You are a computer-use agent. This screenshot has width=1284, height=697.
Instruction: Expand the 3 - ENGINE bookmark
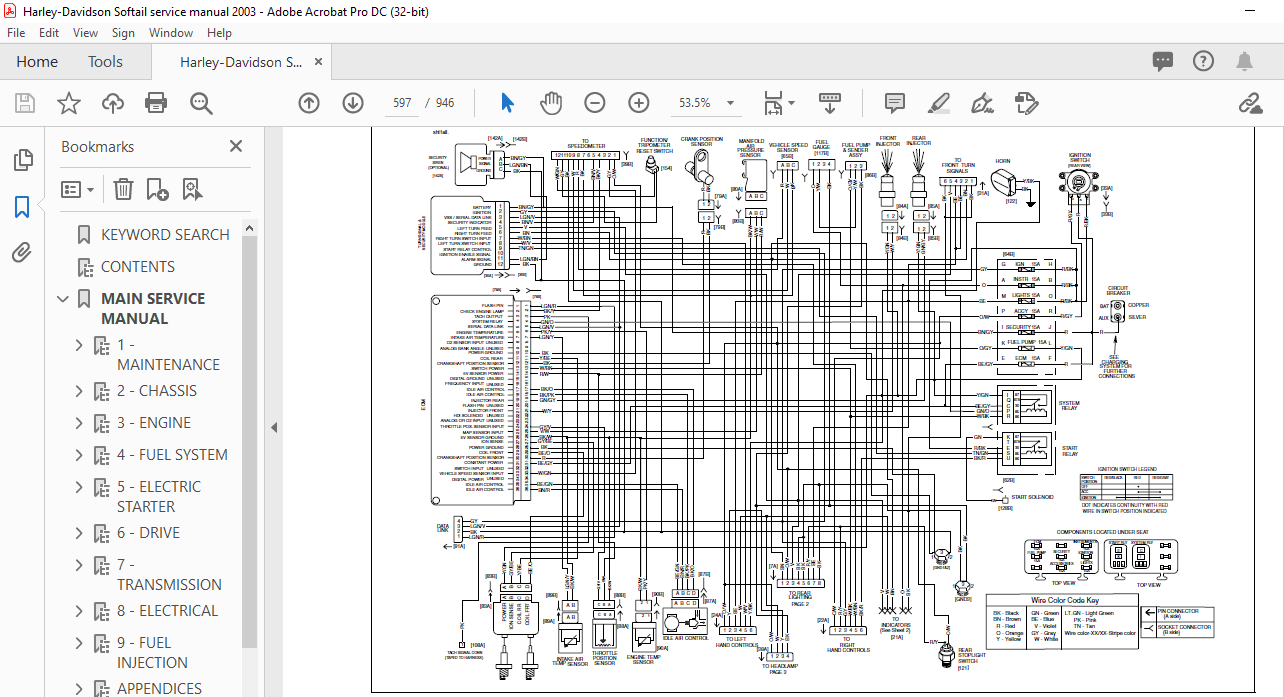click(80, 423)
